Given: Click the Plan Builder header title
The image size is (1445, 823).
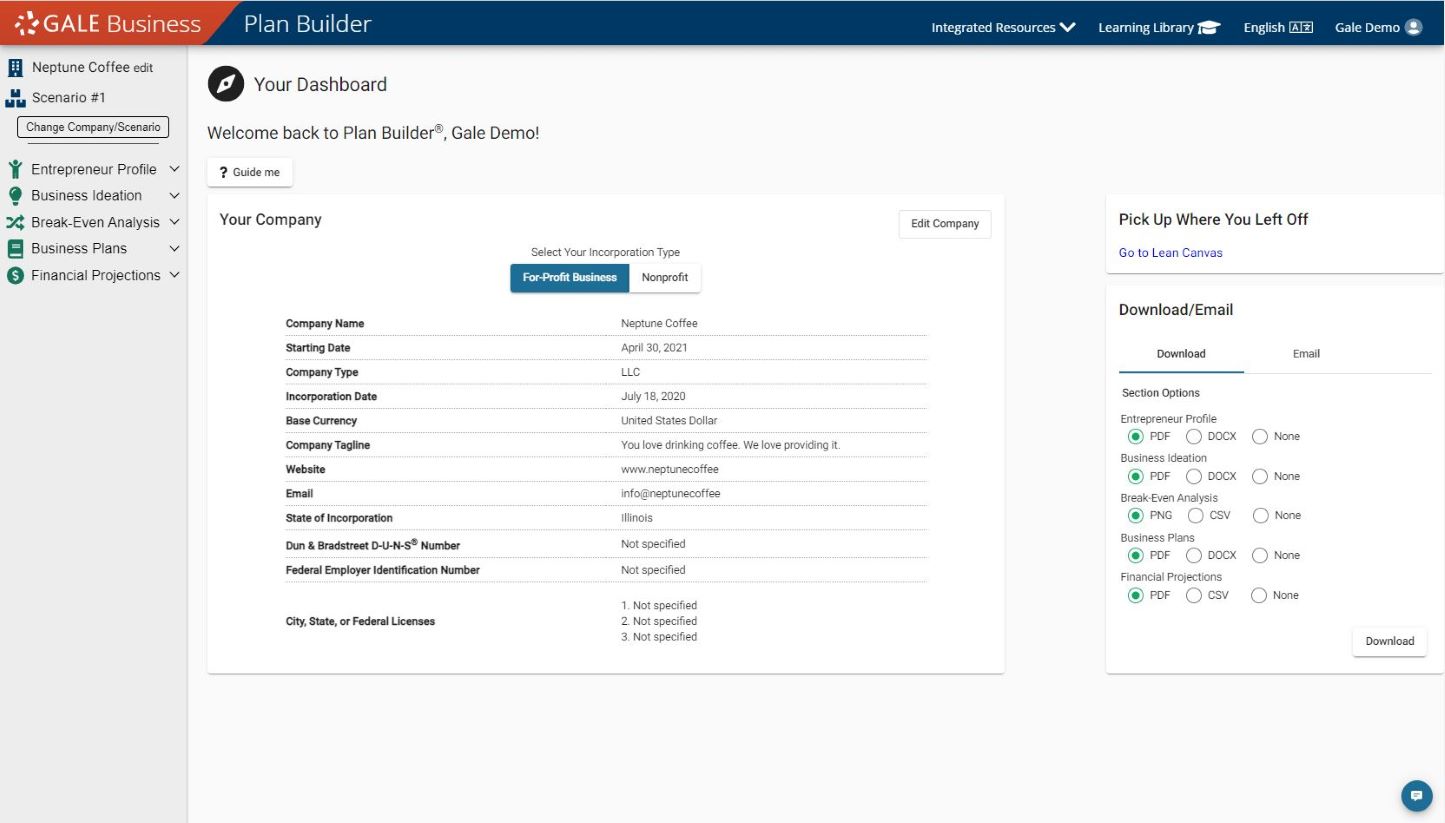Looking at the screenshot, I should [x=308, y=24].
